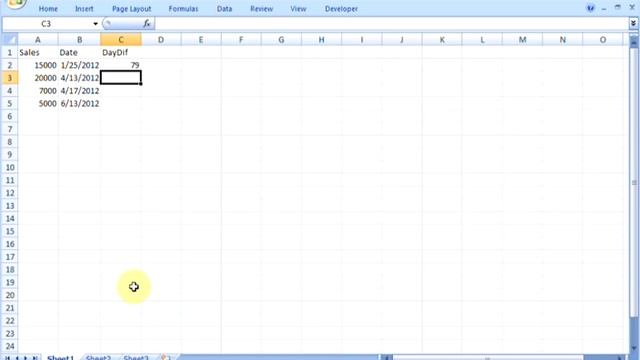Open the Office button menu
The image size is (640, 360).
[16, 3]
